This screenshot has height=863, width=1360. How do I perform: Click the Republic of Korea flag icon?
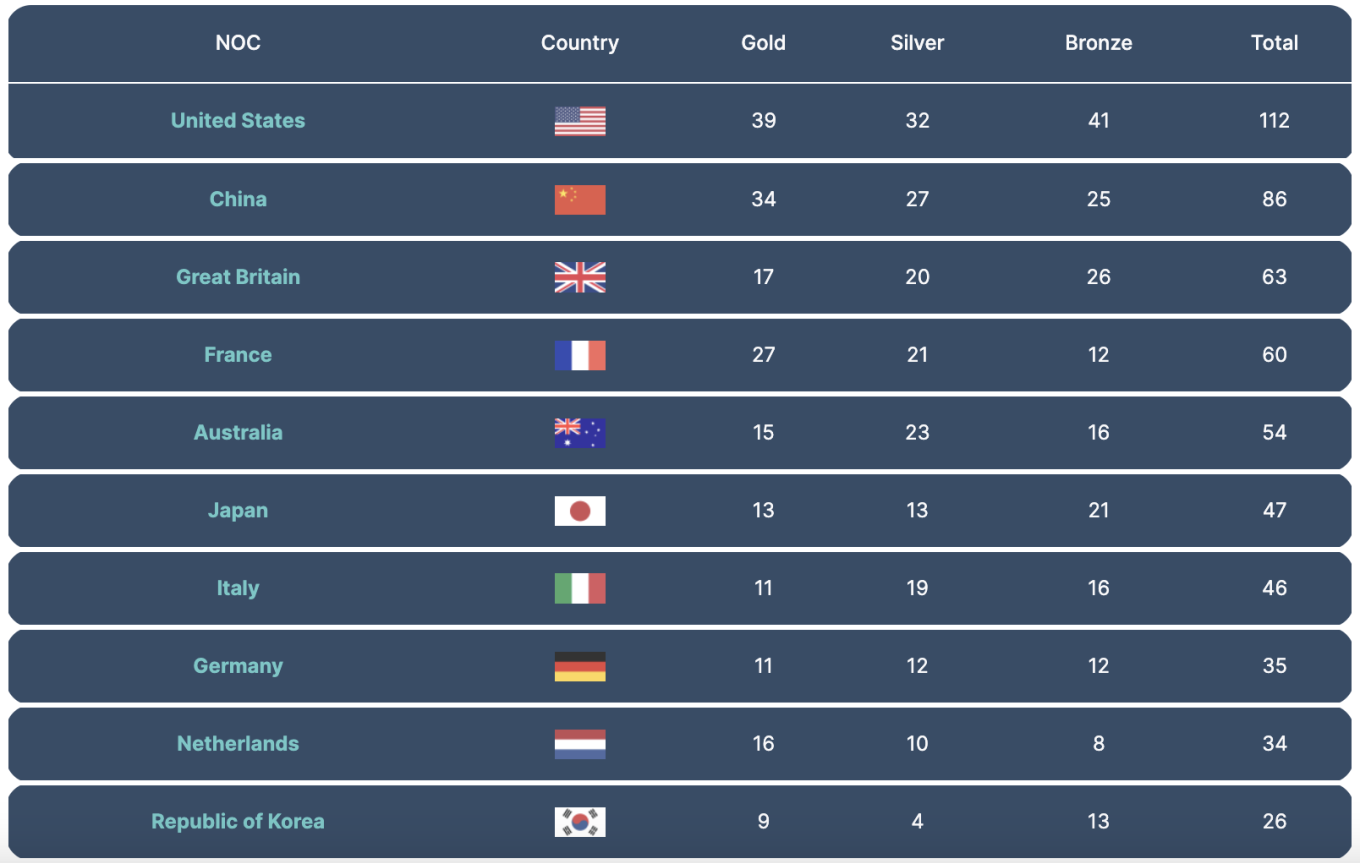pos(580,822)
